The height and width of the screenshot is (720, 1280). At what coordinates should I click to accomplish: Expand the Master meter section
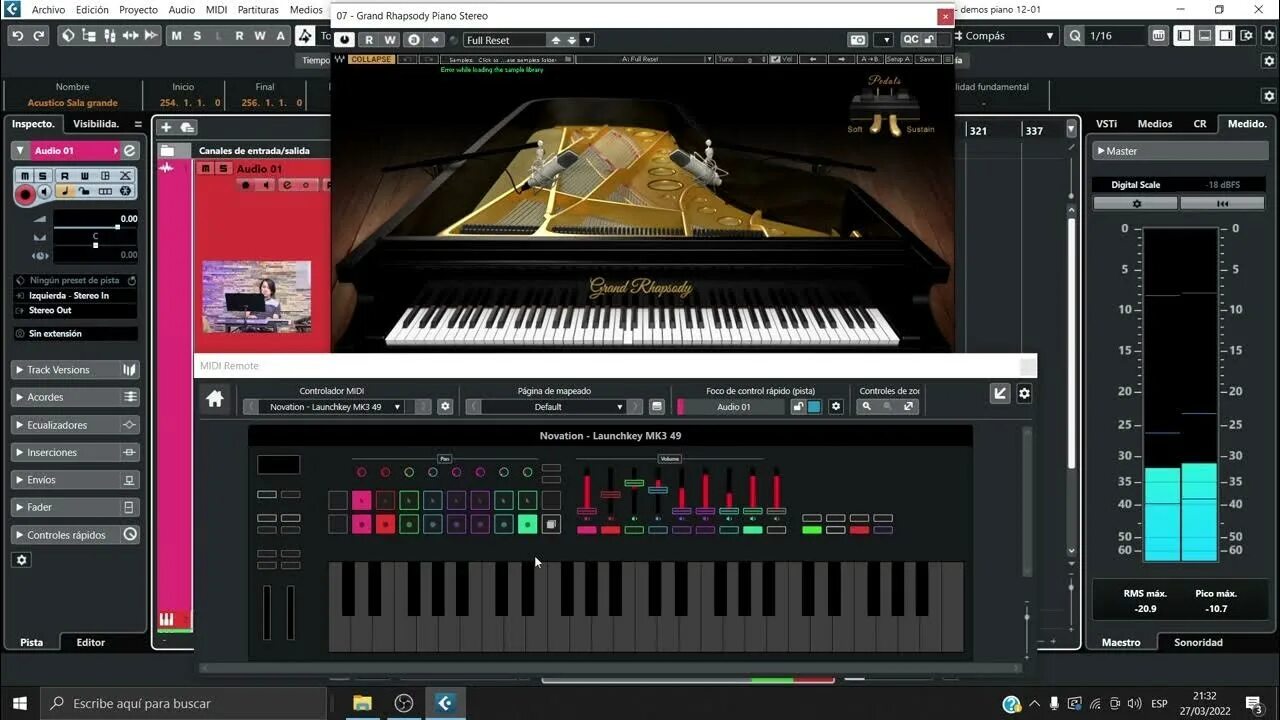(x=1180, y=151)
